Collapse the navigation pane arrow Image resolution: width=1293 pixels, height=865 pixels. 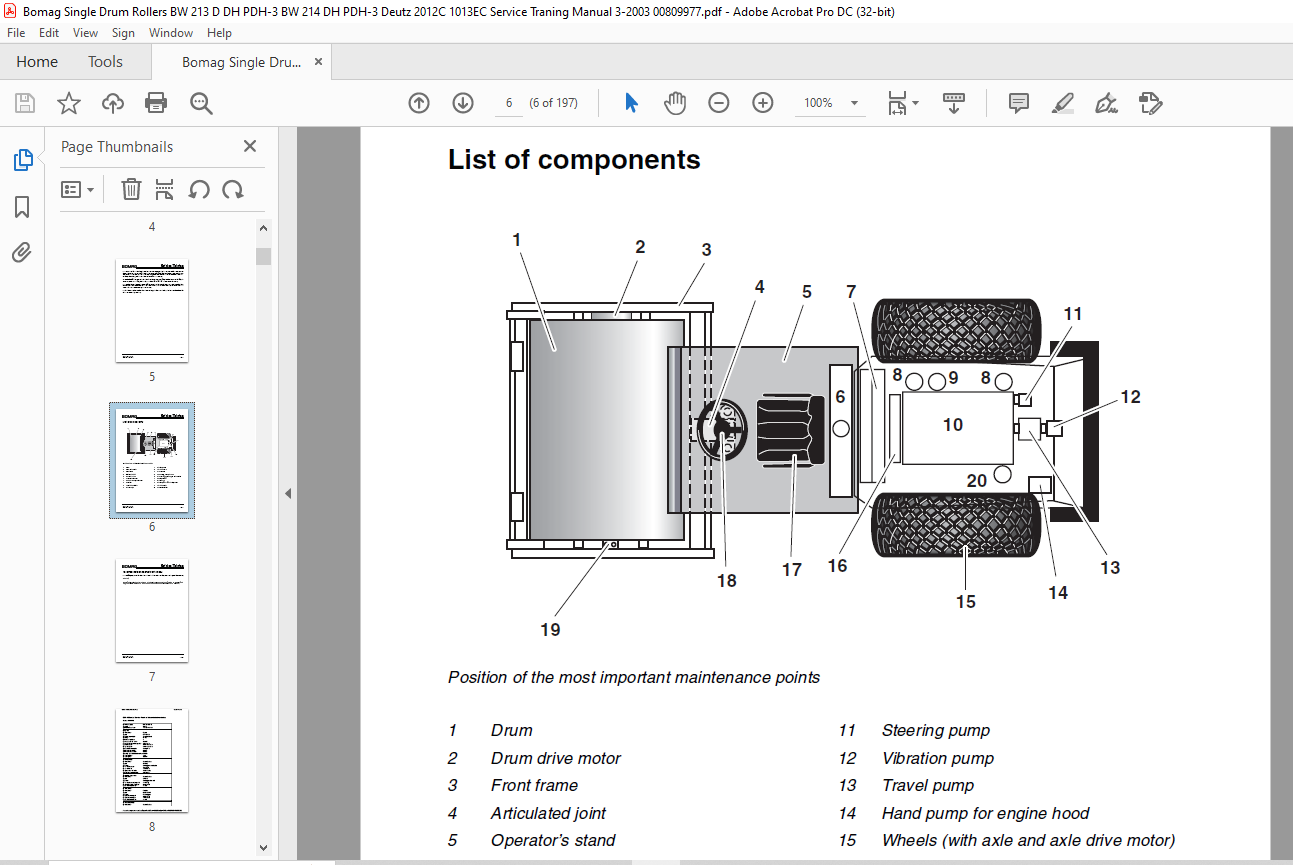288,493
